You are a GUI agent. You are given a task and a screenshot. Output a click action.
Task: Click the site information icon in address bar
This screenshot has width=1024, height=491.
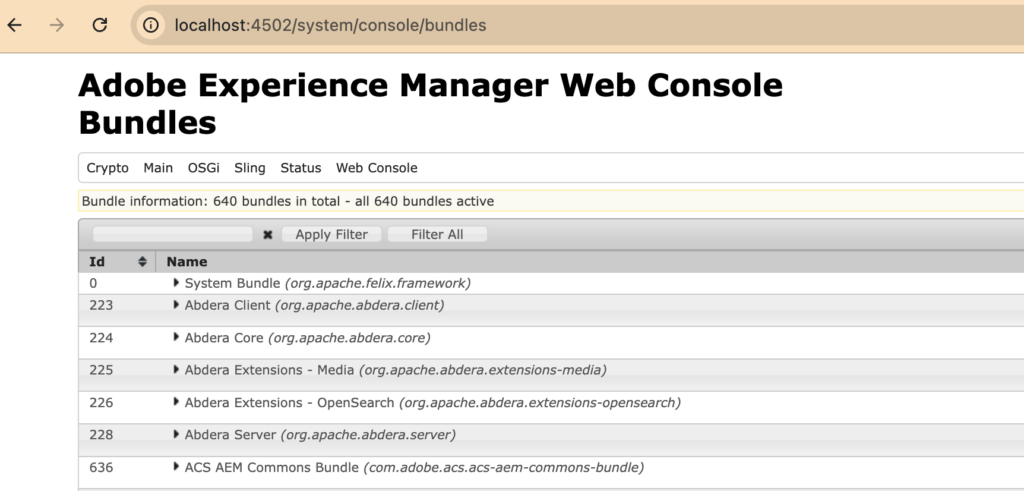[151, 25]
